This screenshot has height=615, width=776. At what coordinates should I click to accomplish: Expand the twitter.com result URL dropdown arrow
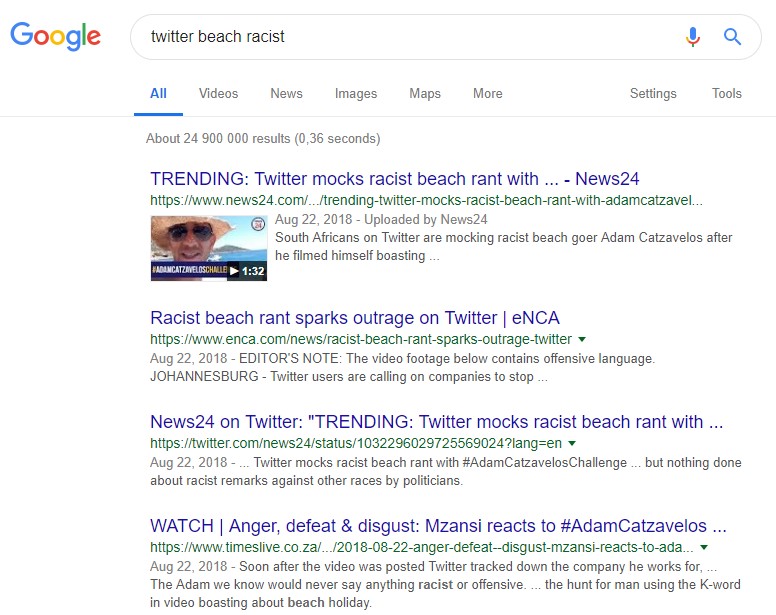pos(572,443)
